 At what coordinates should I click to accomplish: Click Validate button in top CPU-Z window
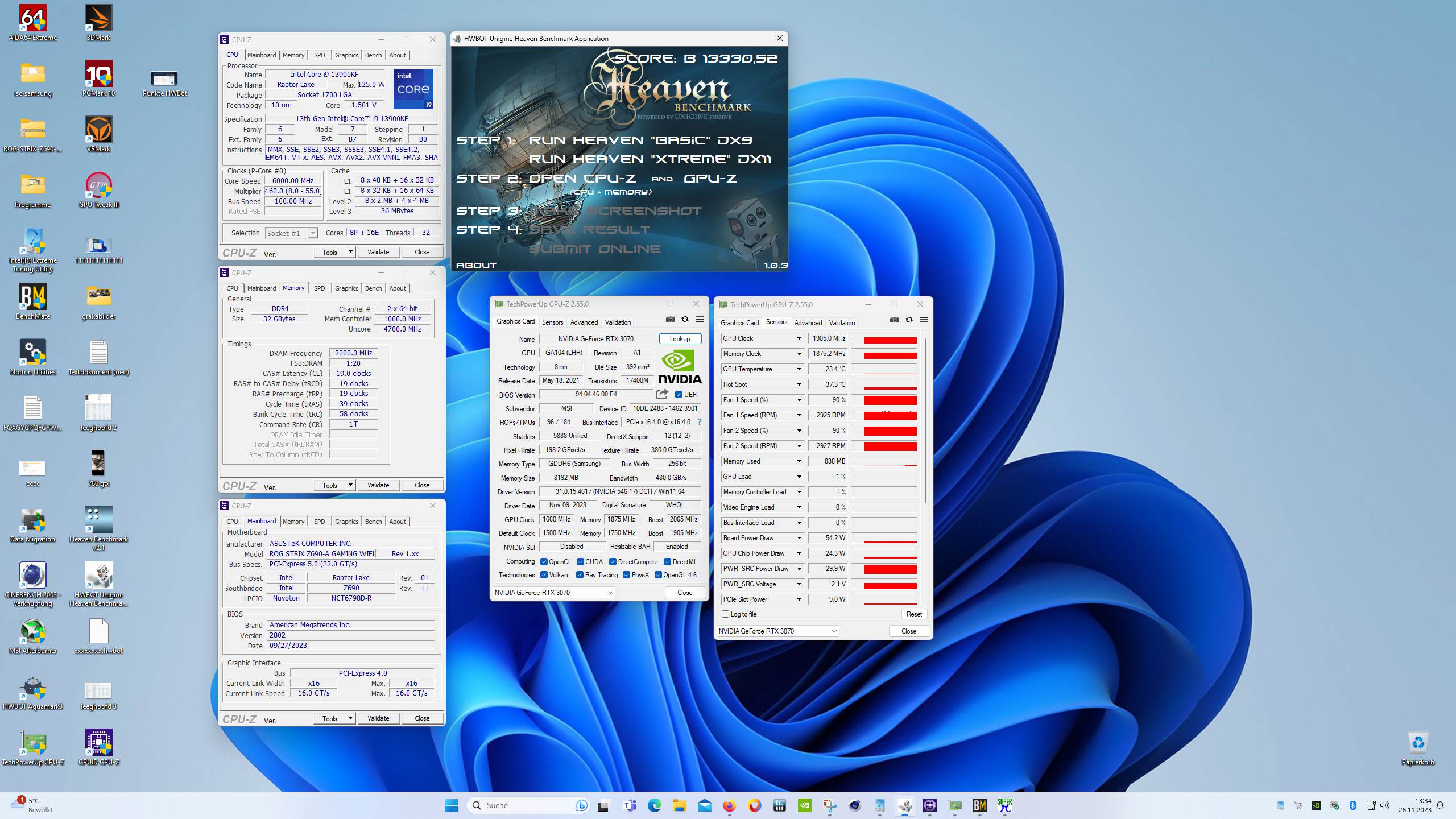pos(378,252)
